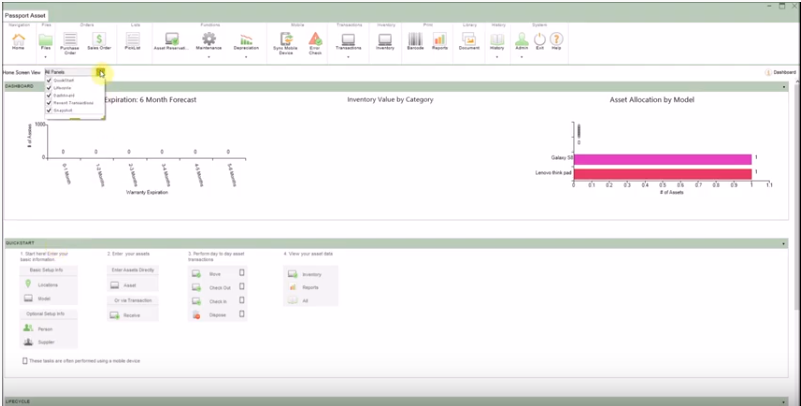Open the Barcode print tool

415,41
